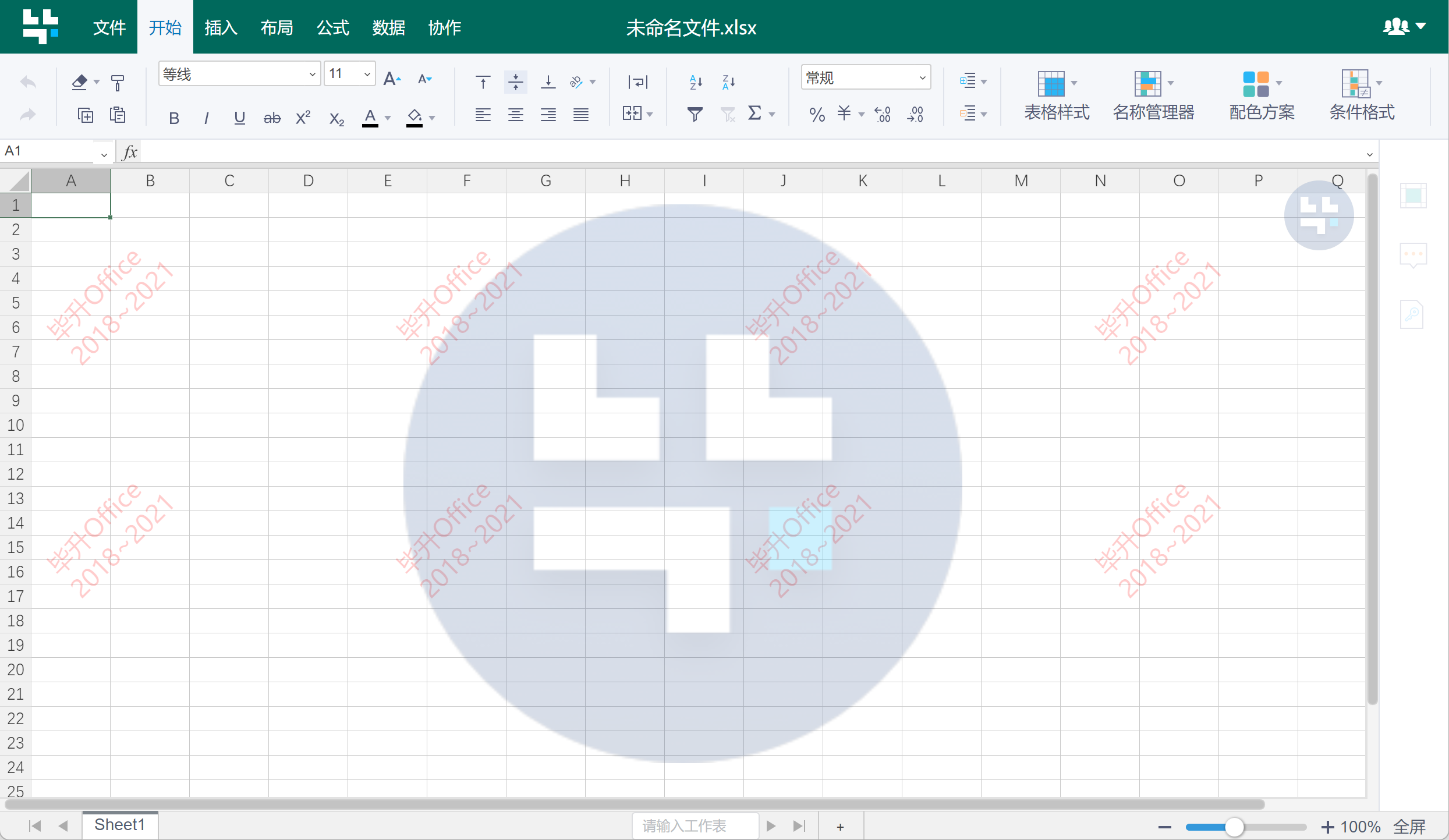
Task: Open the 等线 font name dropdown
Action: click(x=312, y=75)
